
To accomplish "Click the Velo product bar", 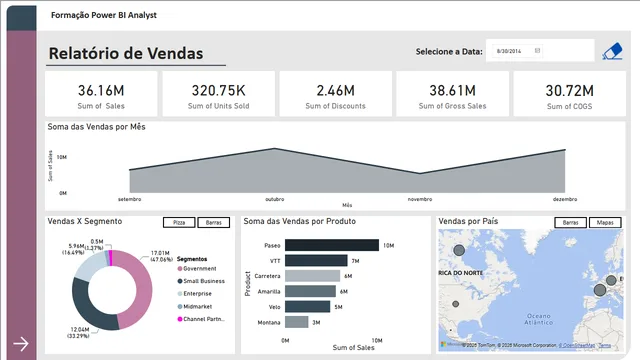I will (x=307, y=307).
